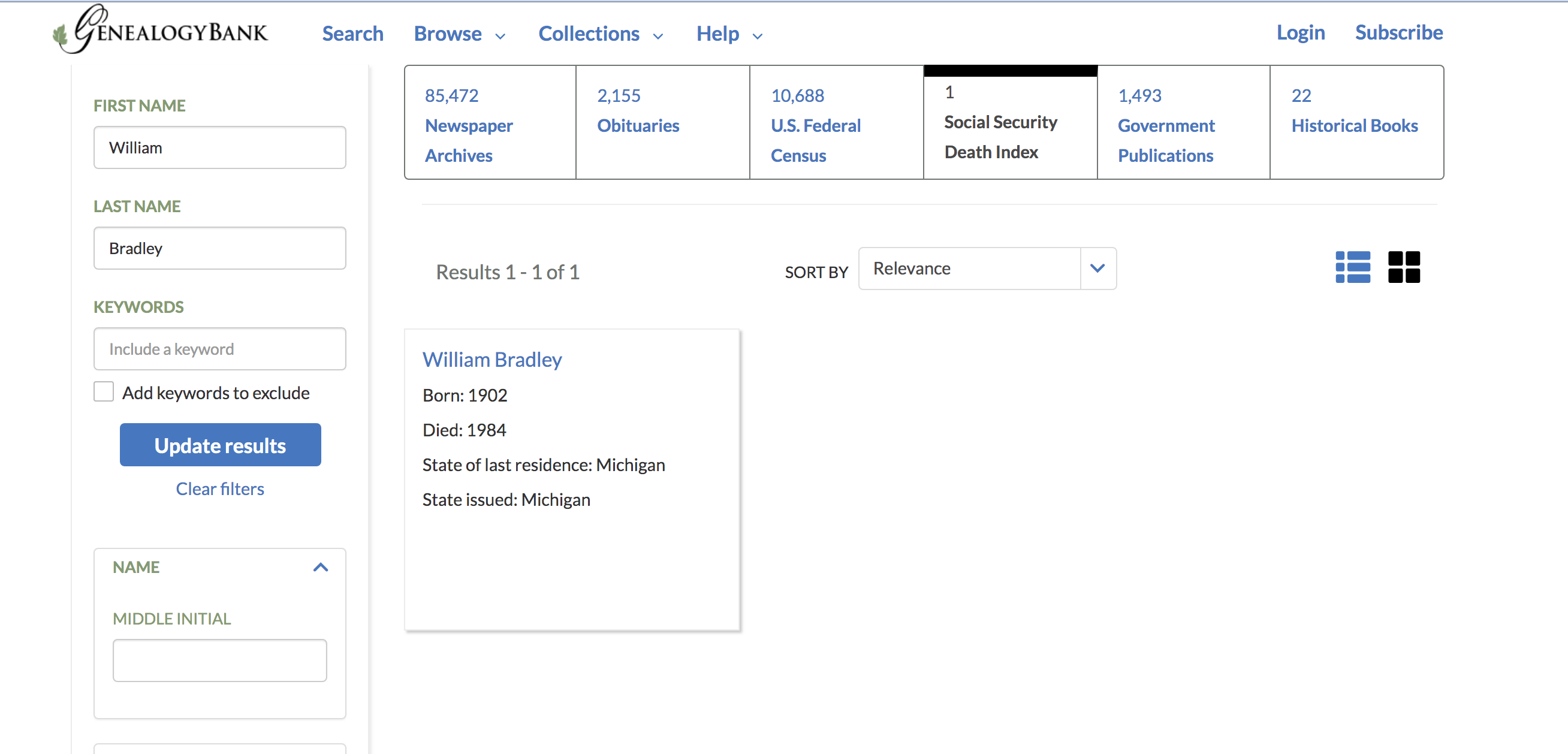Expand the Browse menu
The height and width of the screenshot is (754, 1568).
(459, 34)
